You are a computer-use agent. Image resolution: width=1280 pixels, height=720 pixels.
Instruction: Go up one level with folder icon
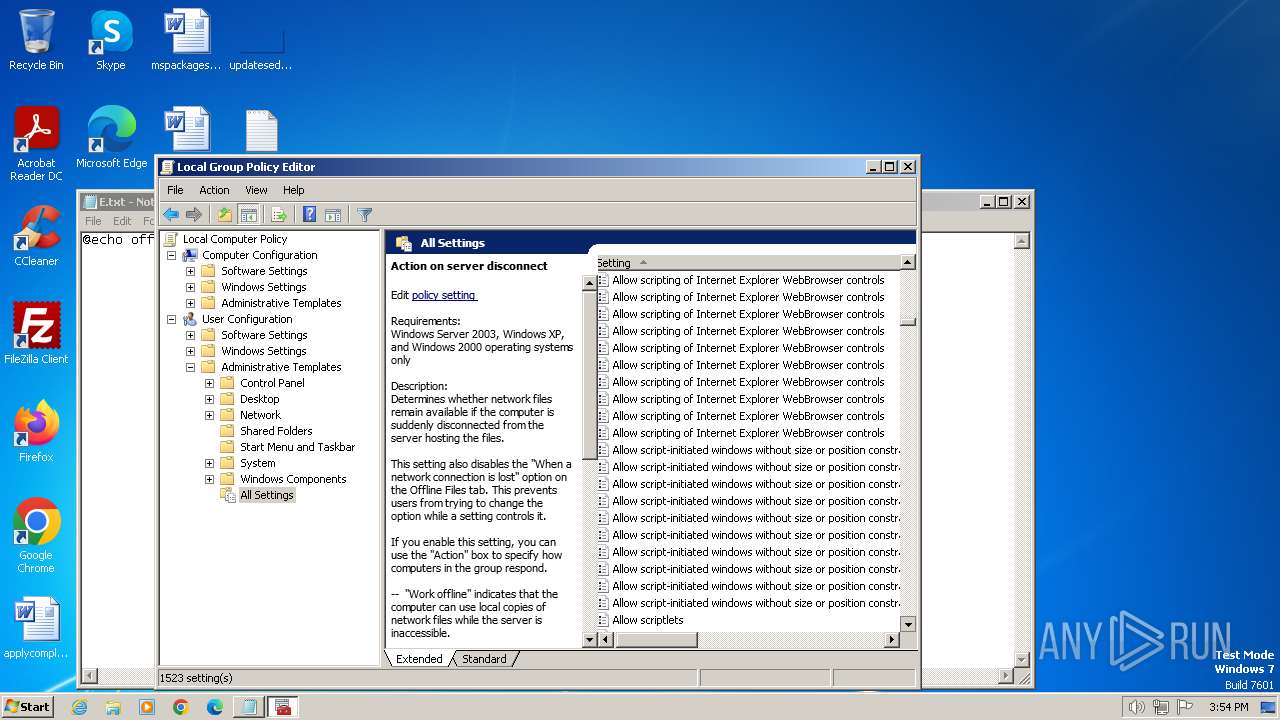coord(225,214)
